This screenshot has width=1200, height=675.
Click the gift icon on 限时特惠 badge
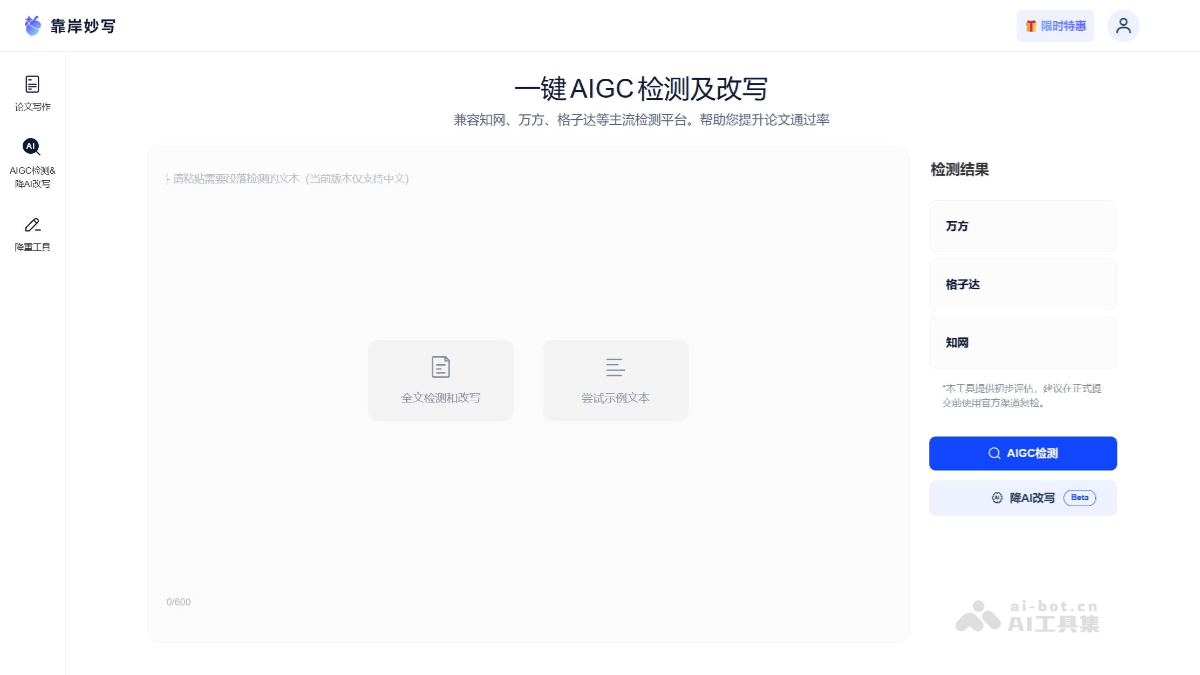(1031, 26)
